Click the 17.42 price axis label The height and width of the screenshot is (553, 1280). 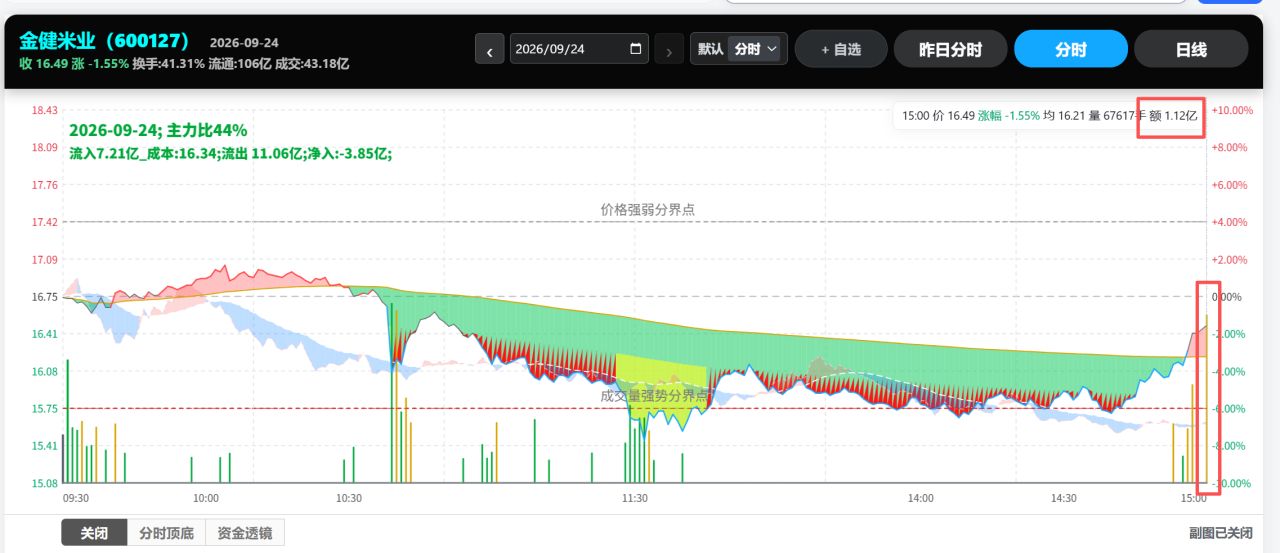point(45,222)
